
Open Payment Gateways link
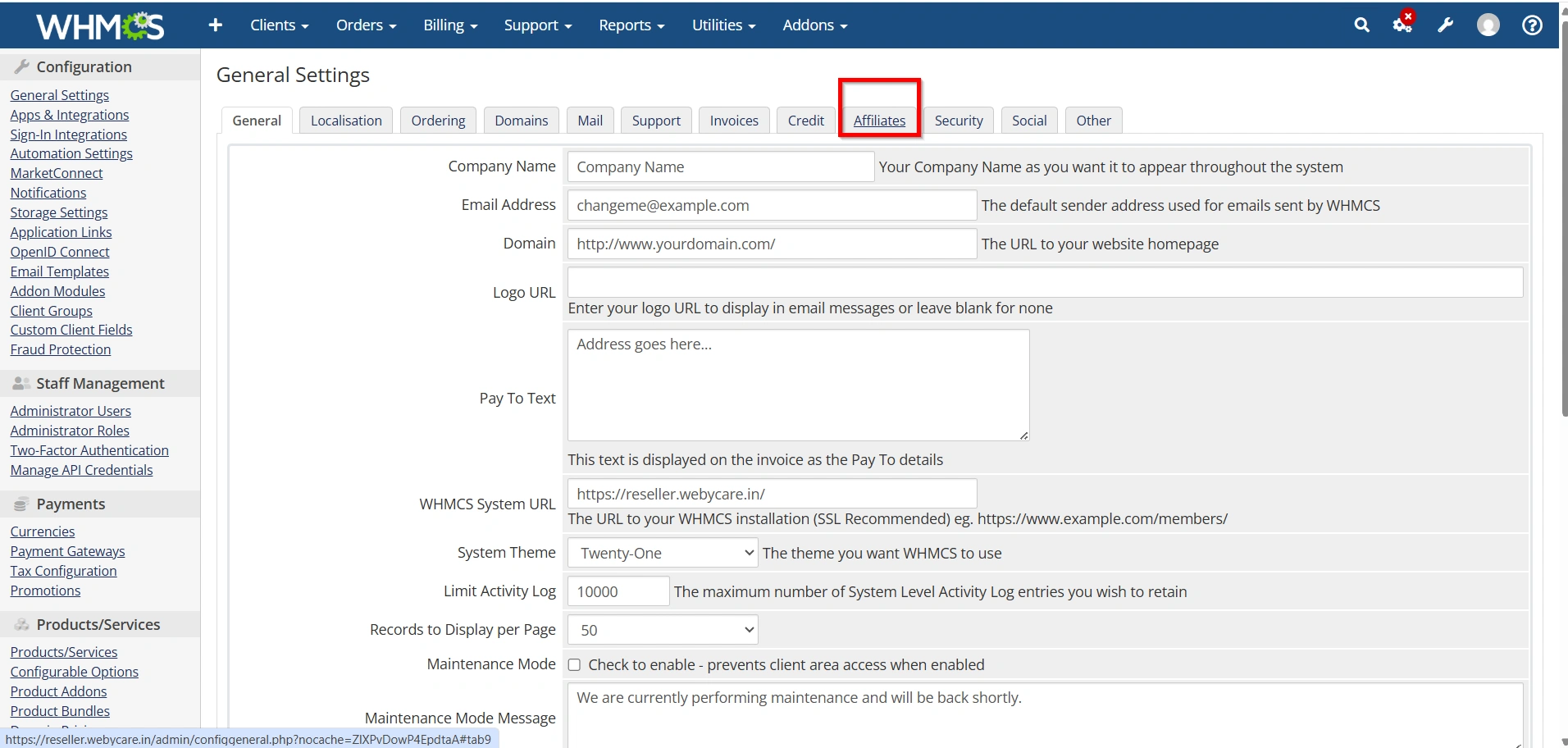68,551
